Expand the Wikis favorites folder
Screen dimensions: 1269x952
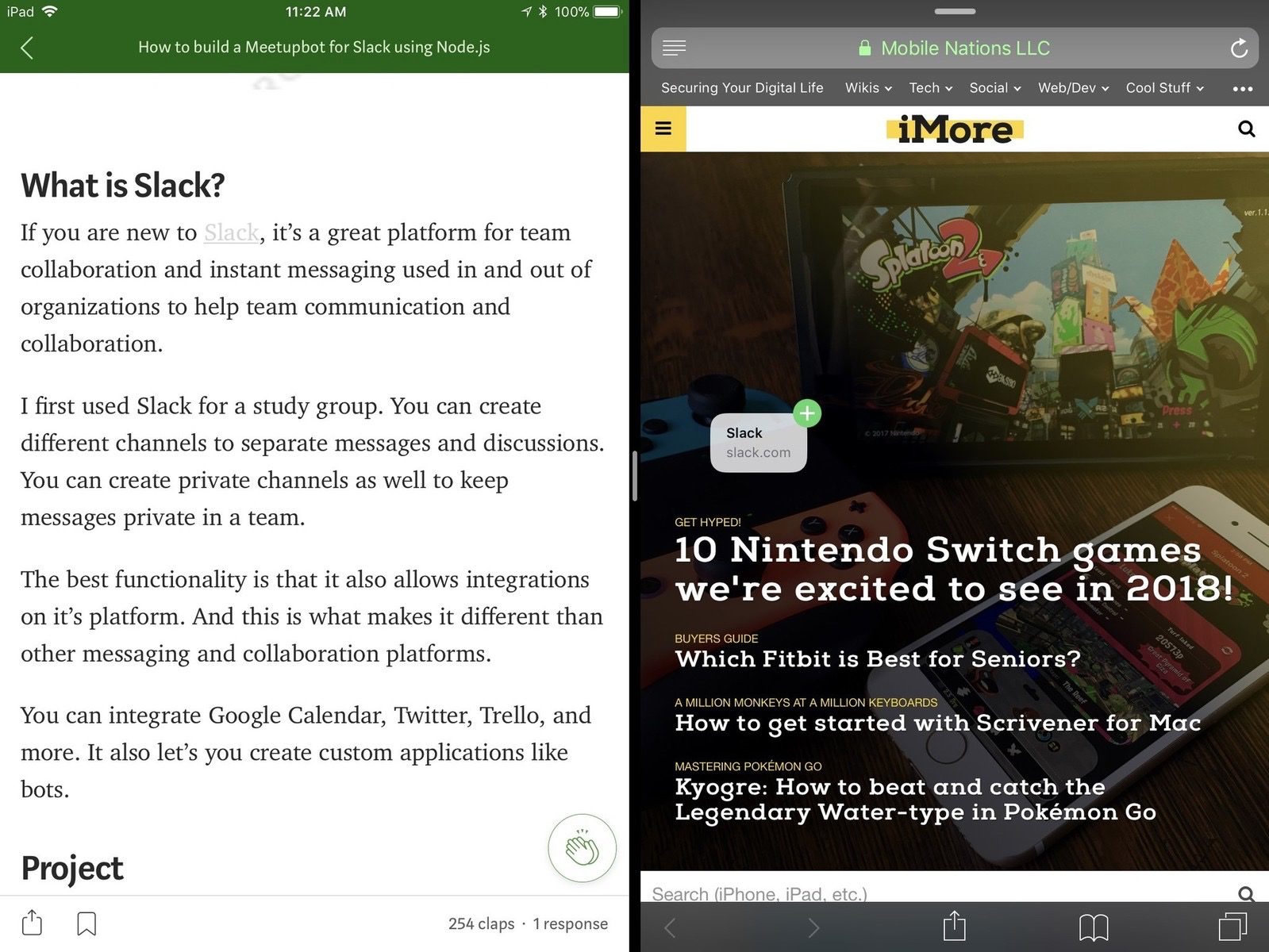coord(868,88)
